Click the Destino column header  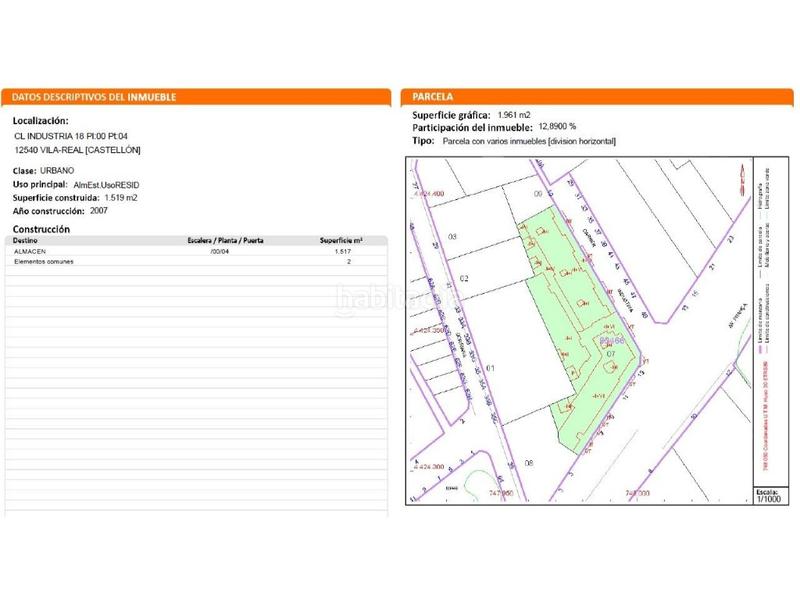pos(26,241)
